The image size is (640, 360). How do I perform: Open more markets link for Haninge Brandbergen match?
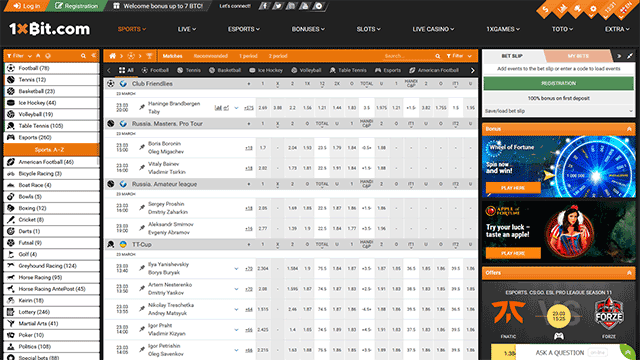(249, 108)
